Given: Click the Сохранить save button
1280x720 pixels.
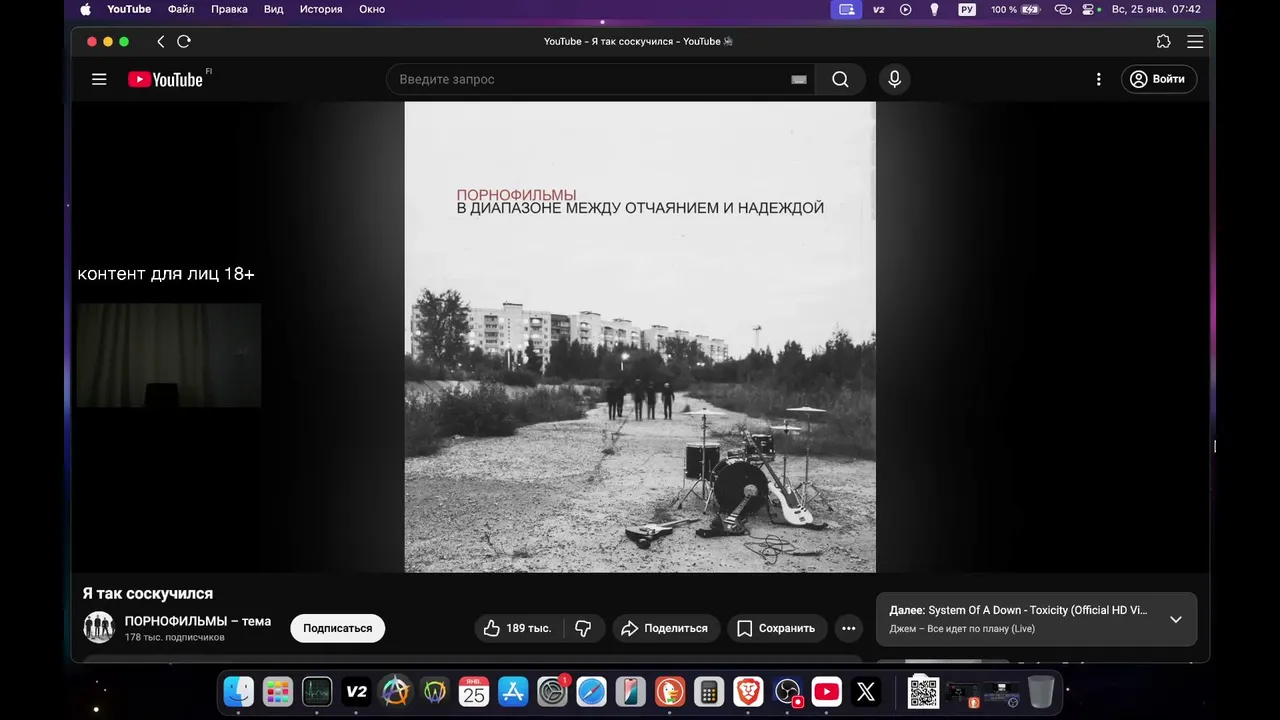Looking at the screenshot, I should point(776,628).
